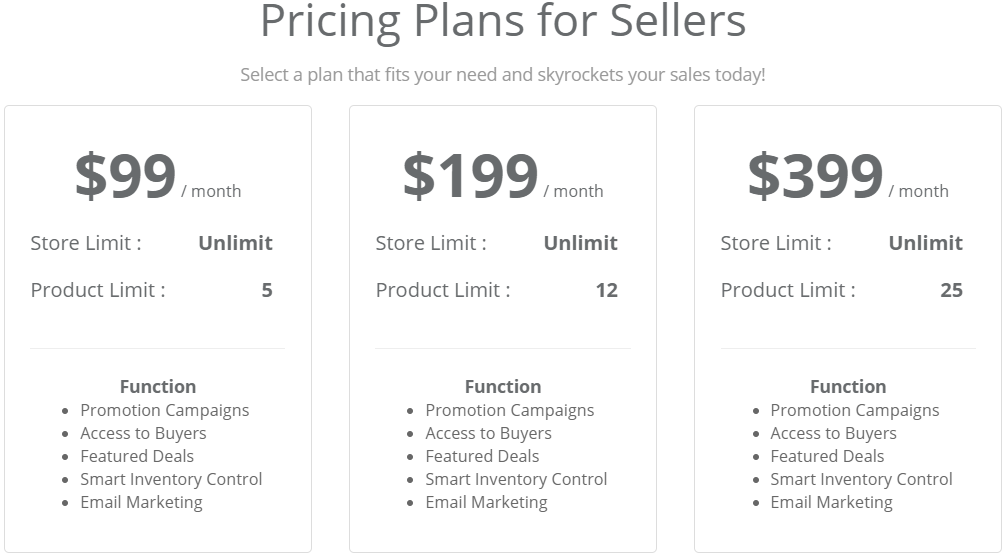Click the Pricing Plans for Sellers heading
Image resolution: width=1008 pixels, height=554 pixels.
point(503,21)
